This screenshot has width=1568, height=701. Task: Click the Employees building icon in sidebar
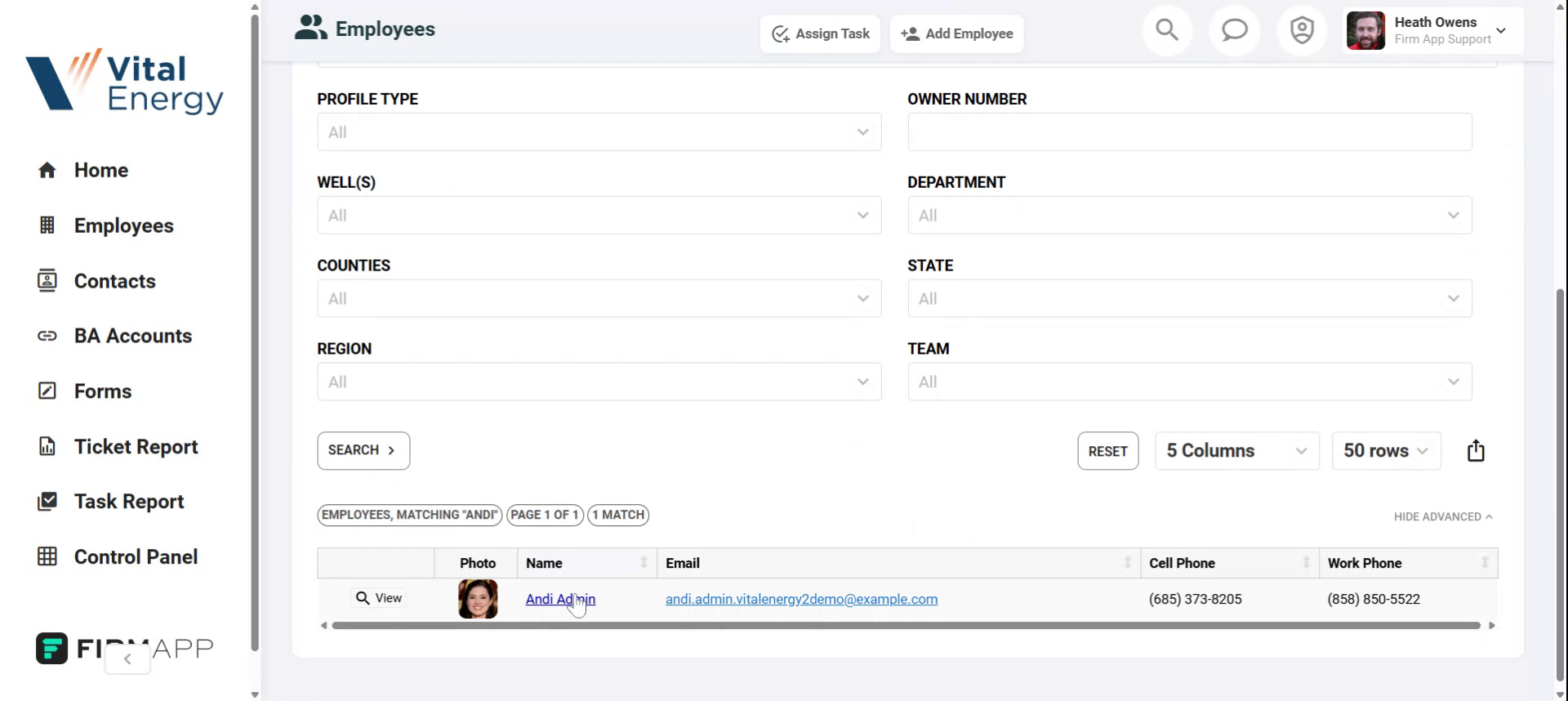click(47, 225)
